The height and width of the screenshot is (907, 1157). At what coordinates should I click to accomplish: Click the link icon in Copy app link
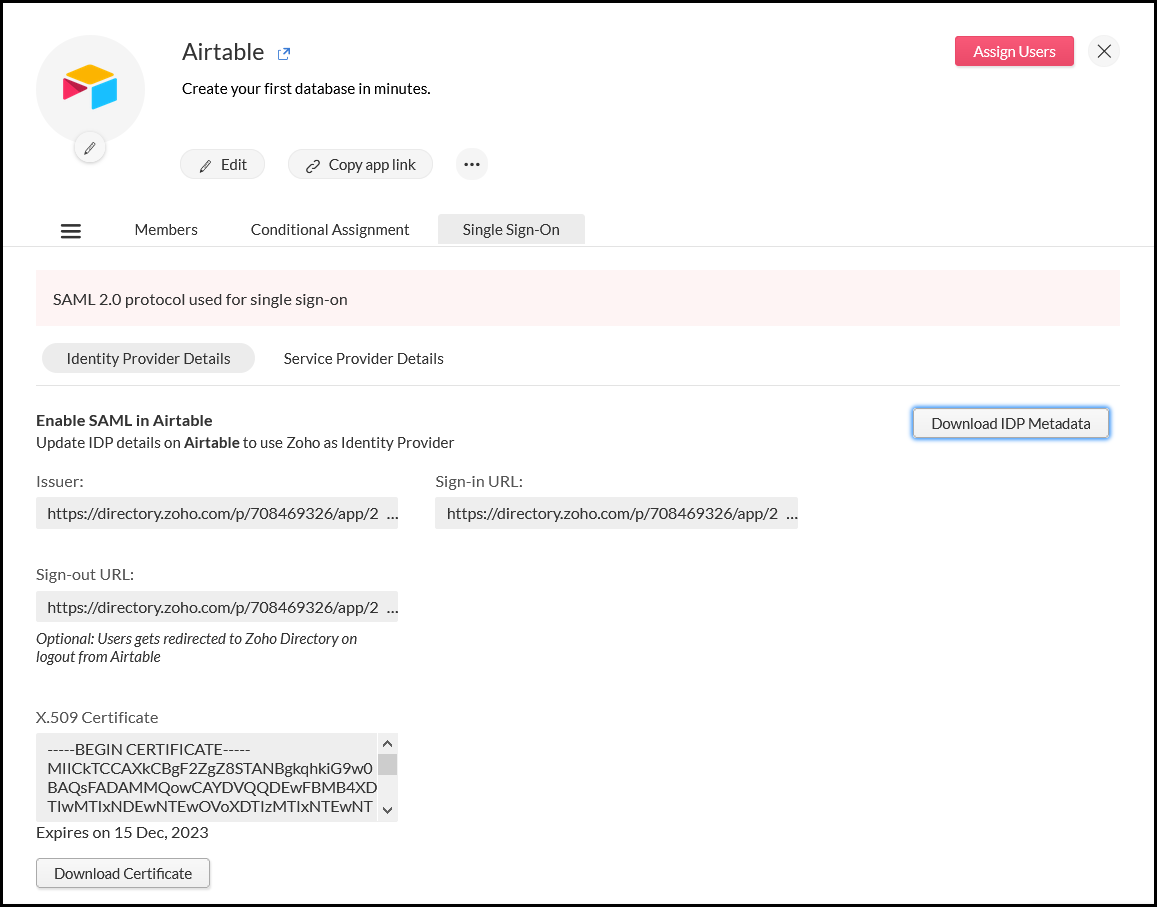click(x=313, y=164)
